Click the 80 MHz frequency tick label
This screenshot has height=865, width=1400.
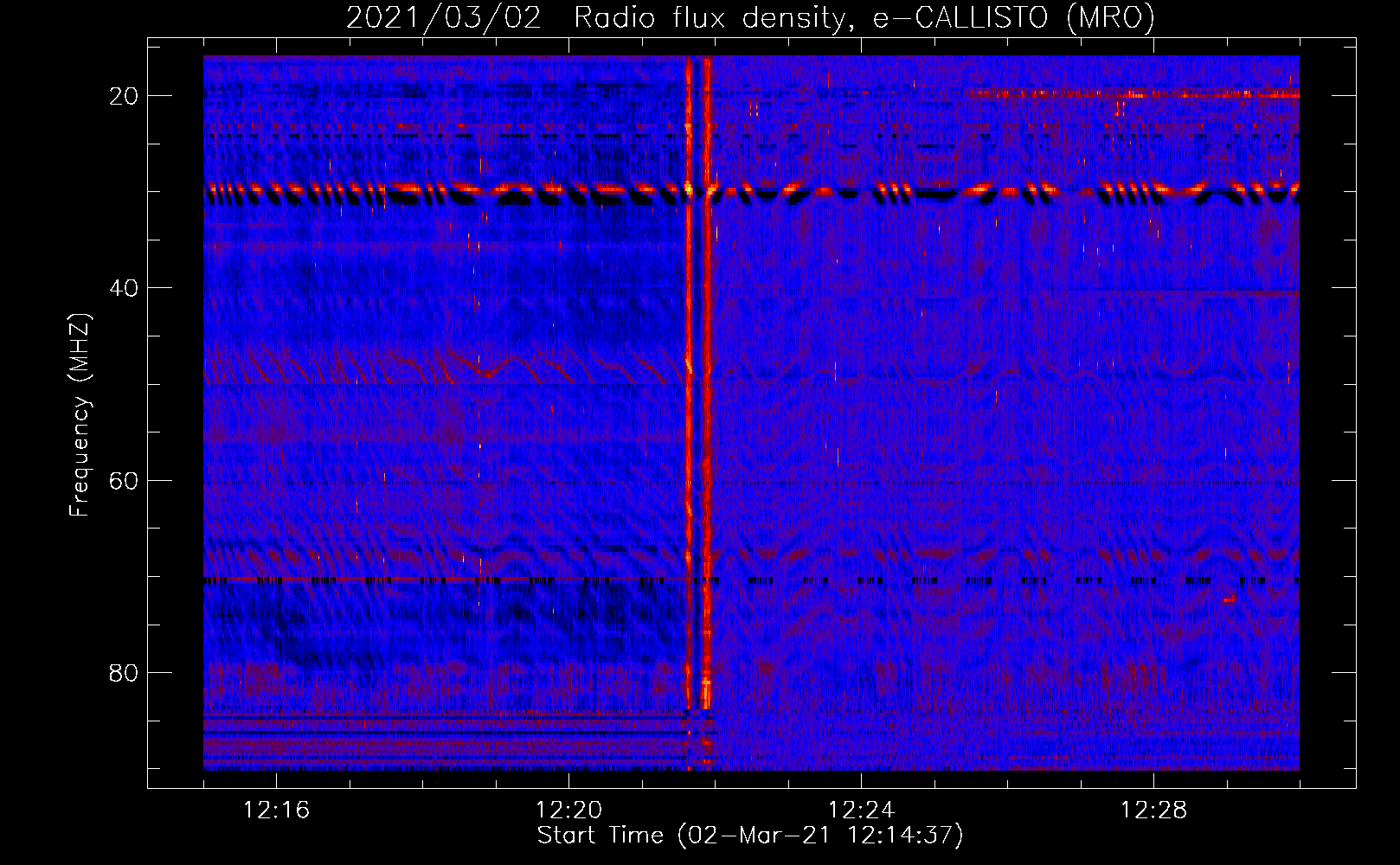(125, 673)
